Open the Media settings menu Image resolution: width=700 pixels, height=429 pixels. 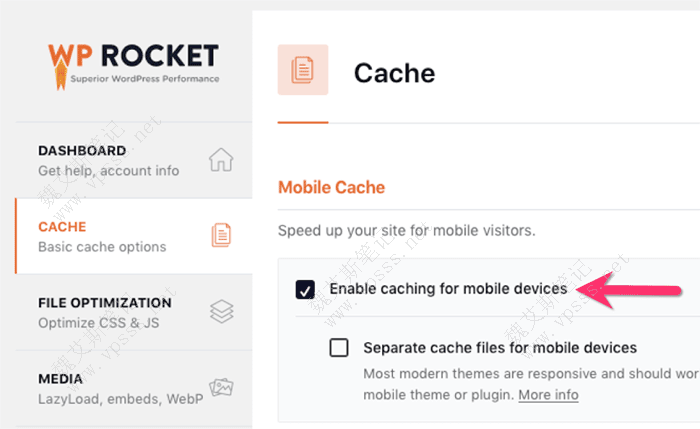(61, 379)
